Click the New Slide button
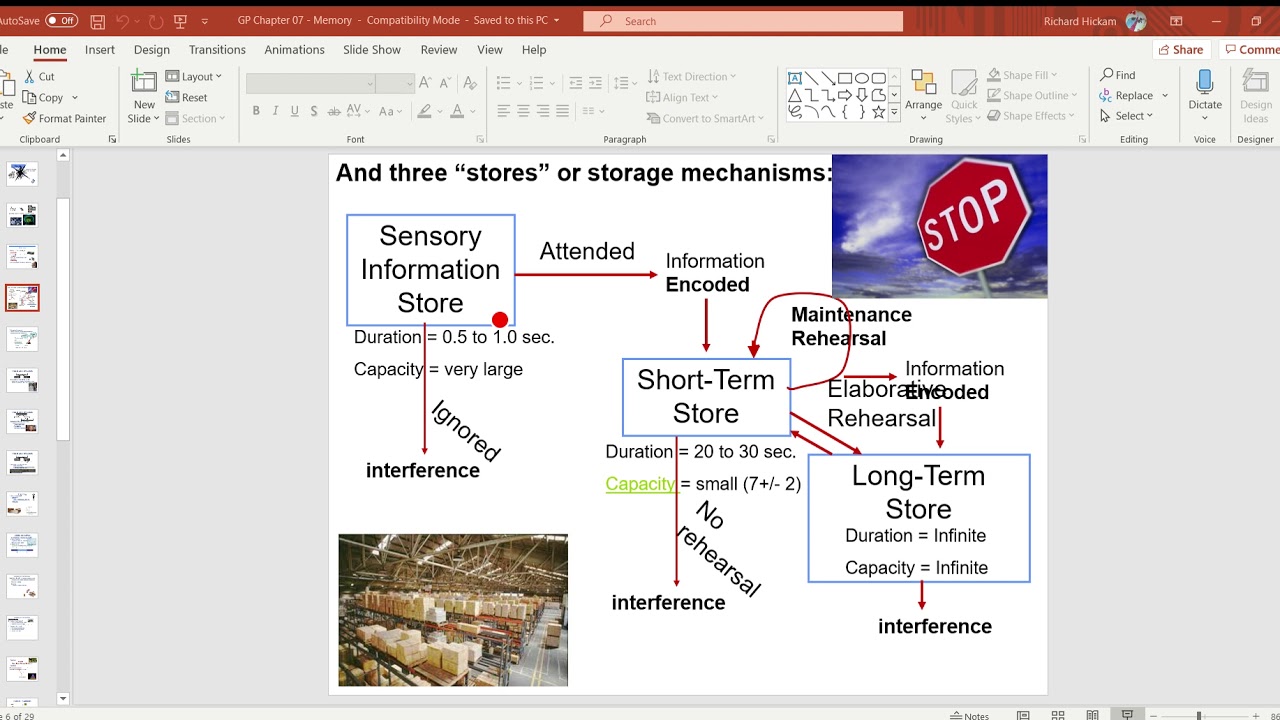Viewport: 1280px width, 720px height. 144,97
